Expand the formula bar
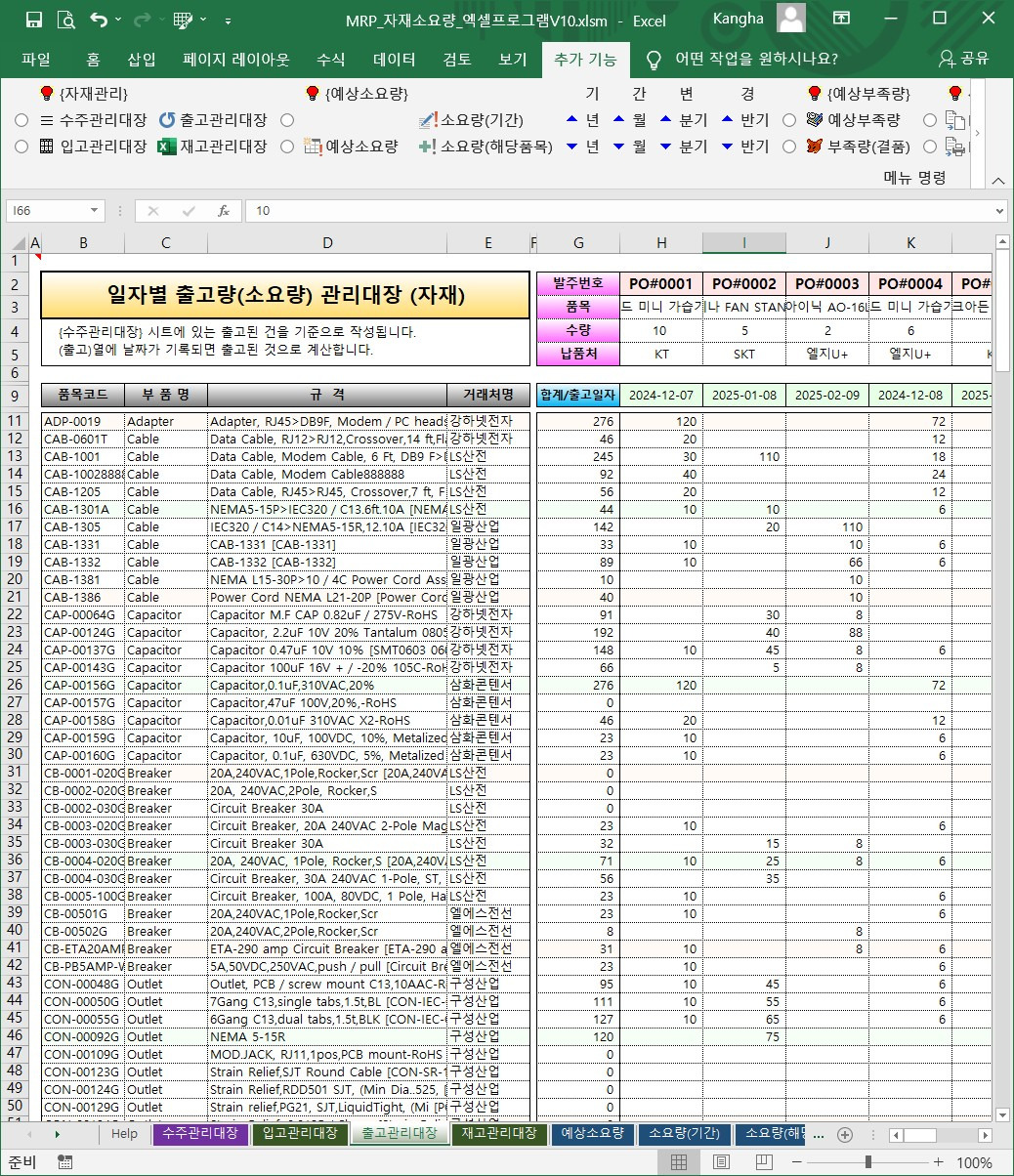Viewport: 1014px width, 1176px height. [x=999, y=210]
